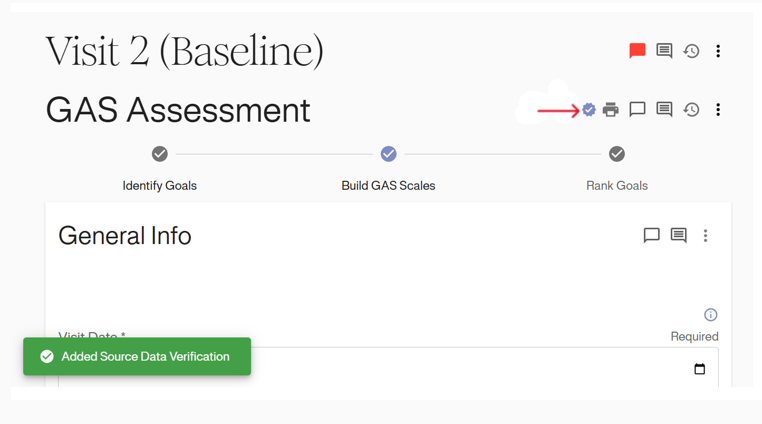Viewport: 762px width, 424px height.
Task: Open GAS Assessment three-dot menu
Action: tap(718, 110)
